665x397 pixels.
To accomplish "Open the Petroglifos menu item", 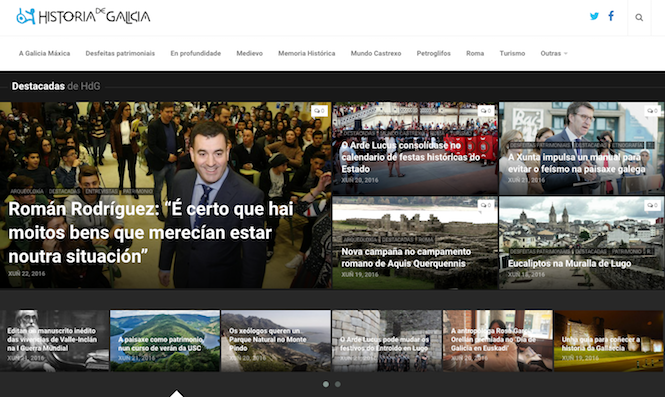I will (433, 53).
